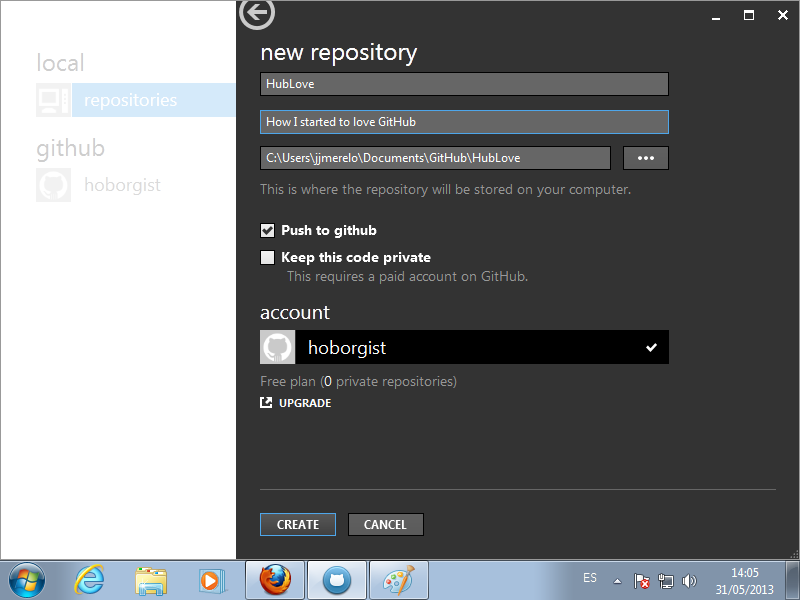The image size is (800, 600).
Task: Click the repository path field
Action: [x=435, y=158]
